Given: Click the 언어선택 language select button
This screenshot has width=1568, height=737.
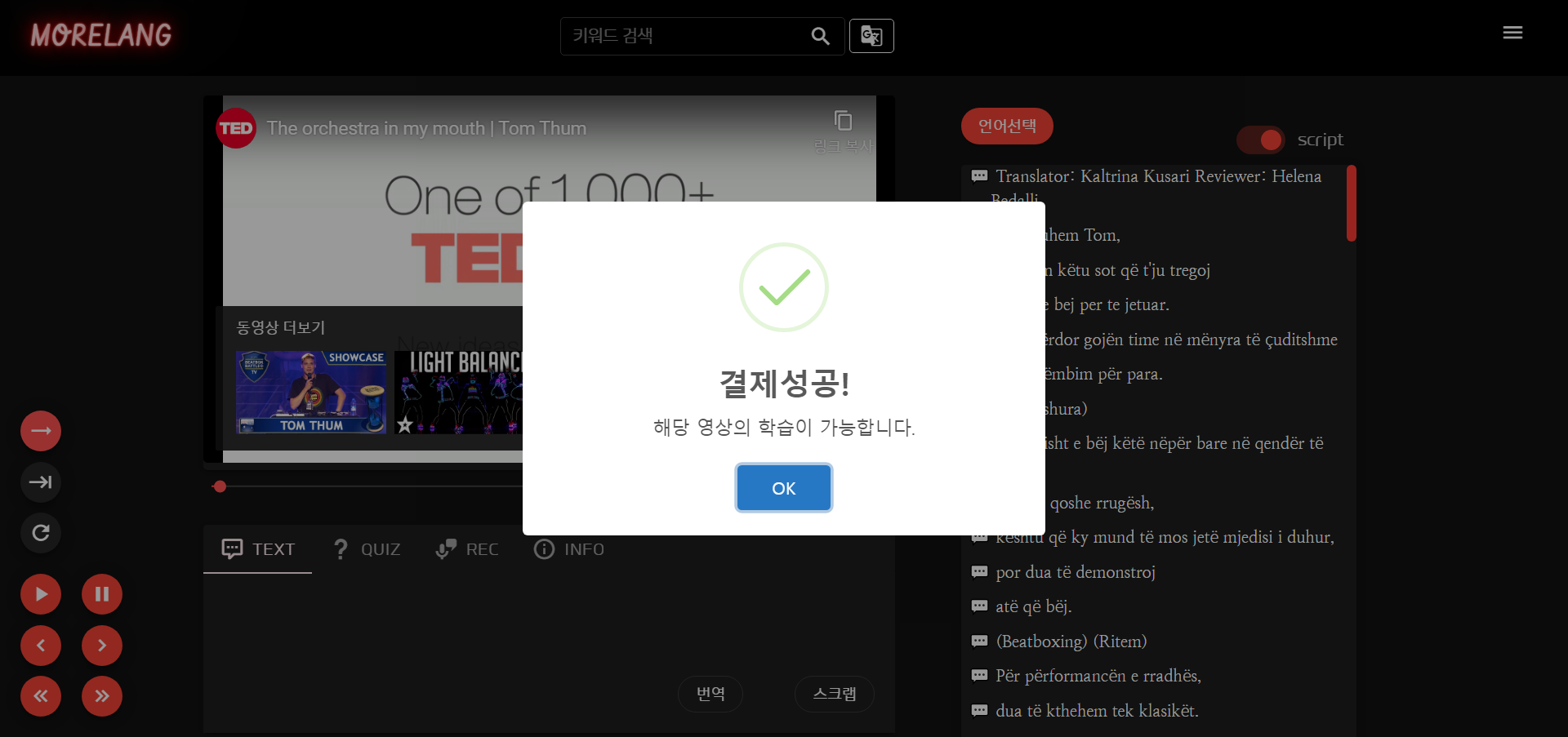Looking at the screenshot, I should [x=1007, y=126].
